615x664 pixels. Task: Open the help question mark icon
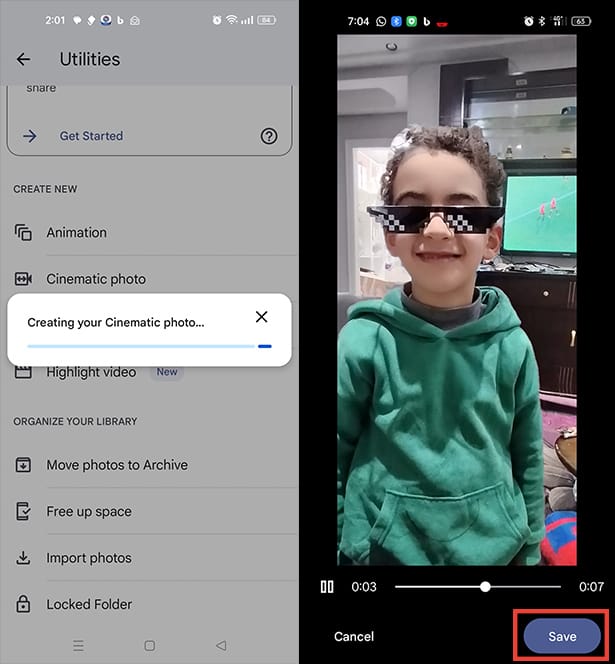pos(269,136)
